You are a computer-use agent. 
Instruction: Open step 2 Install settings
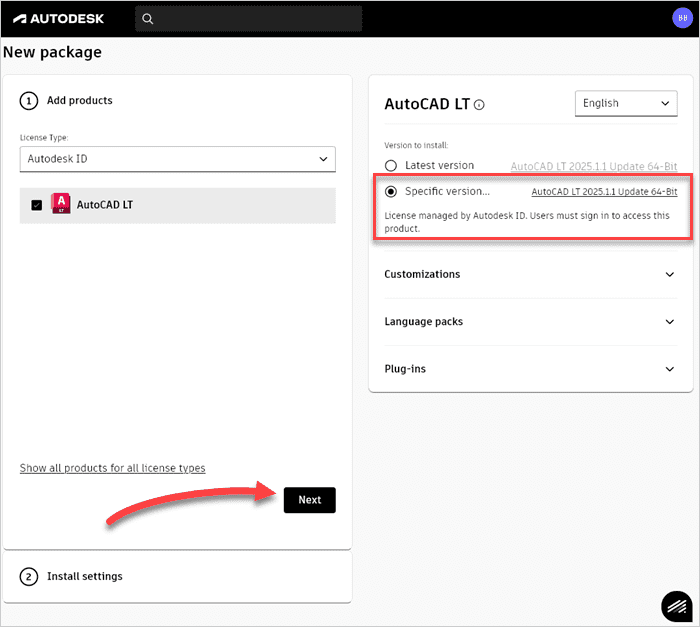[x=71, y=577]
